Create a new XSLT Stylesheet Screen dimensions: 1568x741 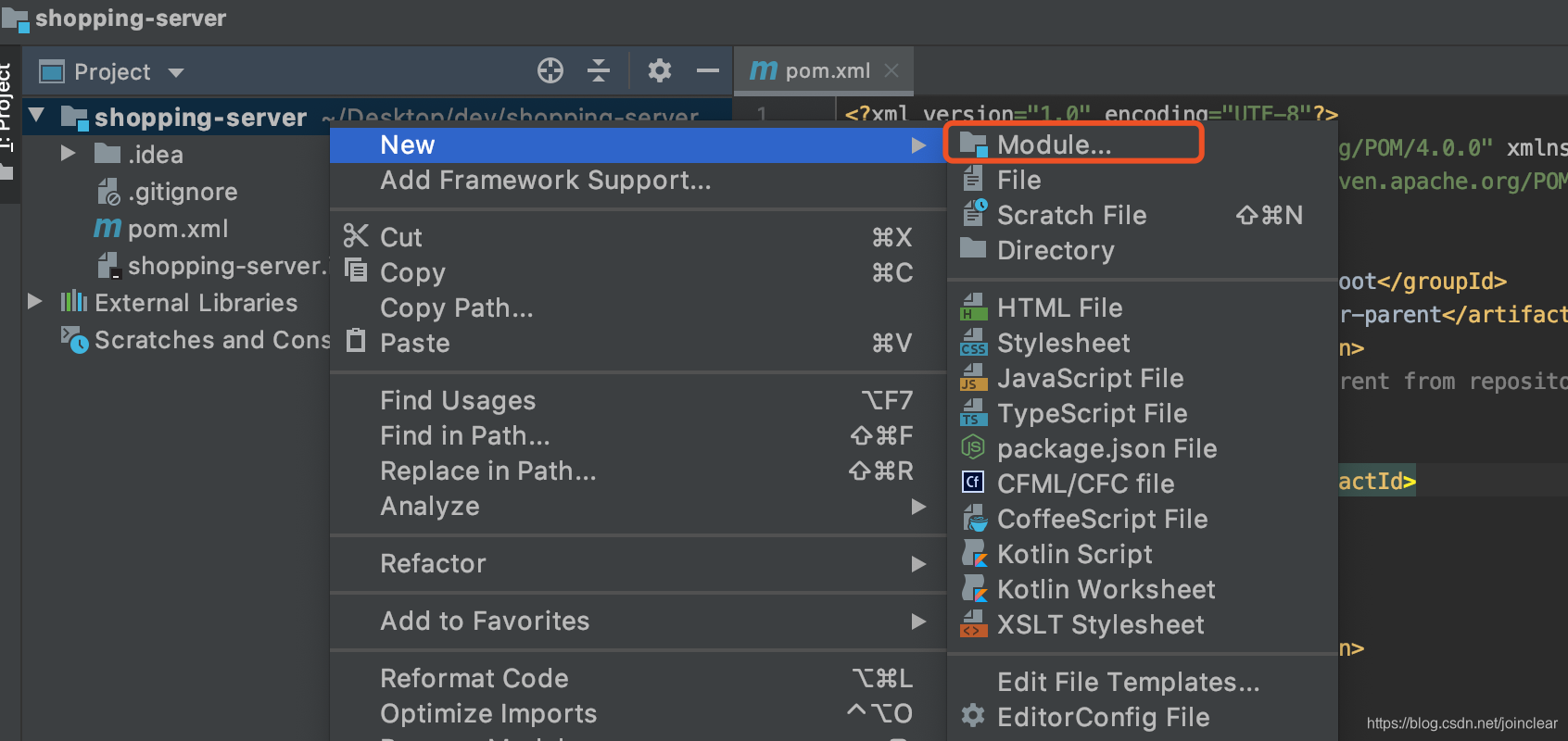click(x=1143, y=624)
